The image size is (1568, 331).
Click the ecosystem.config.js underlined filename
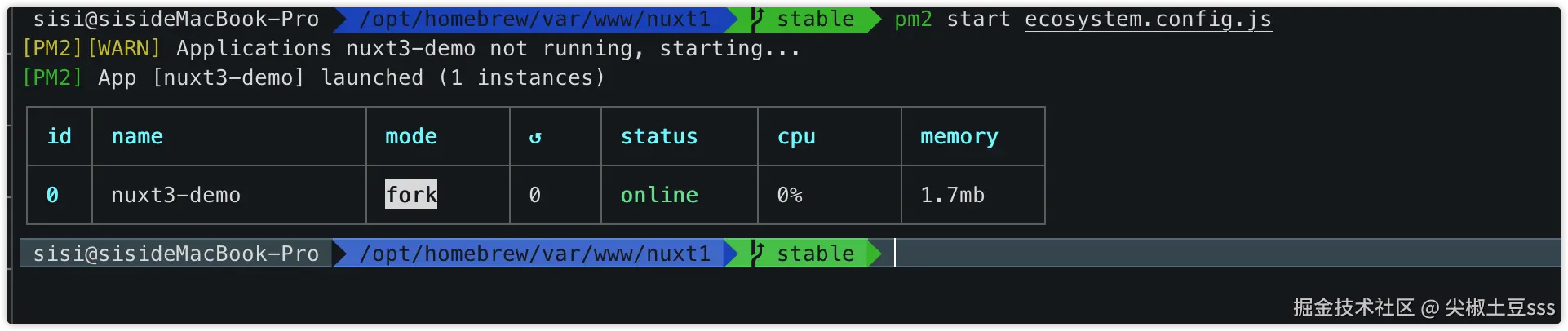tap(1148, 19)
